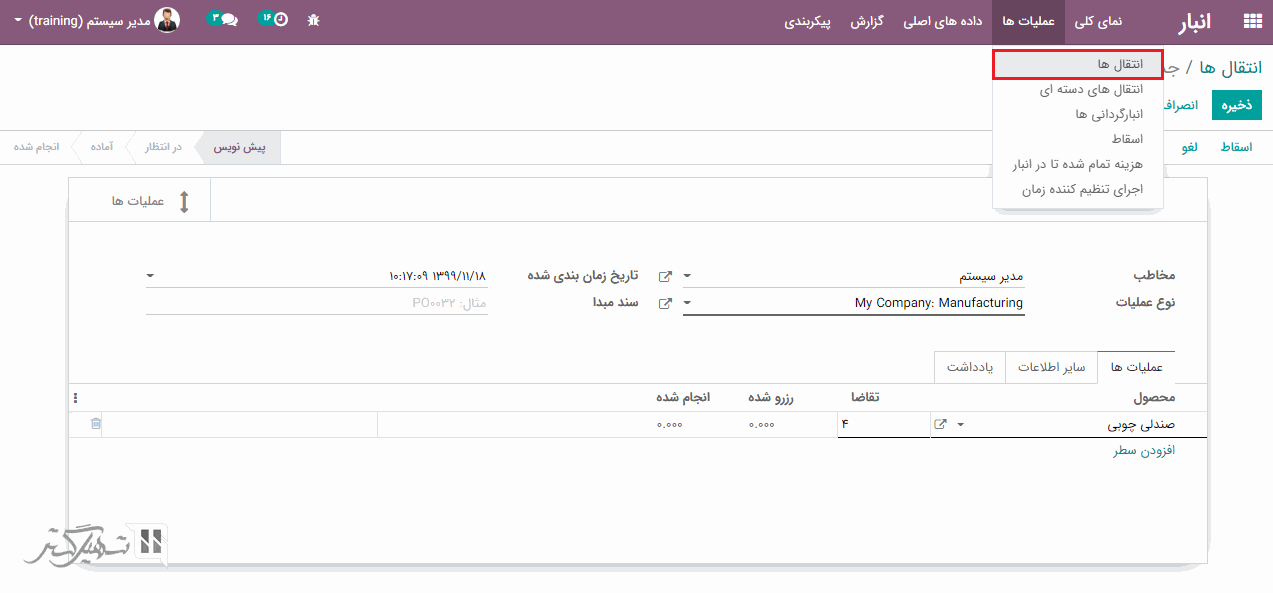Open the داده های اصلی menu

(942, 21)
